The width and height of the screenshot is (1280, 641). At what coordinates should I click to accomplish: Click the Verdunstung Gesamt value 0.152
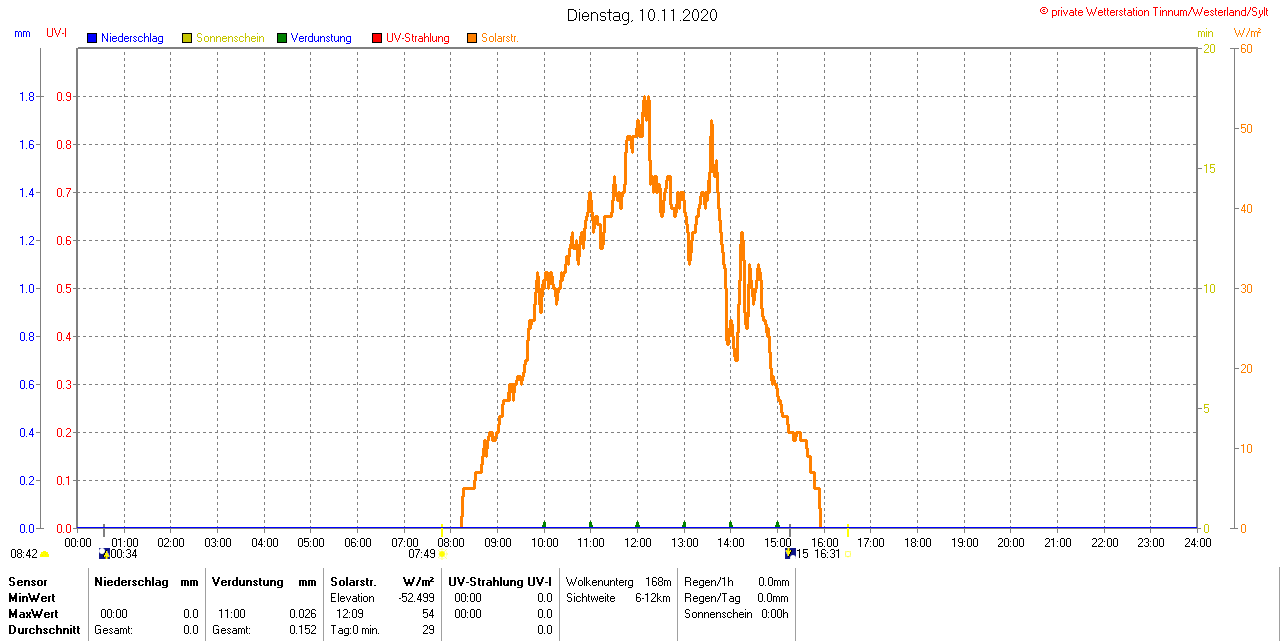(302, 630)
